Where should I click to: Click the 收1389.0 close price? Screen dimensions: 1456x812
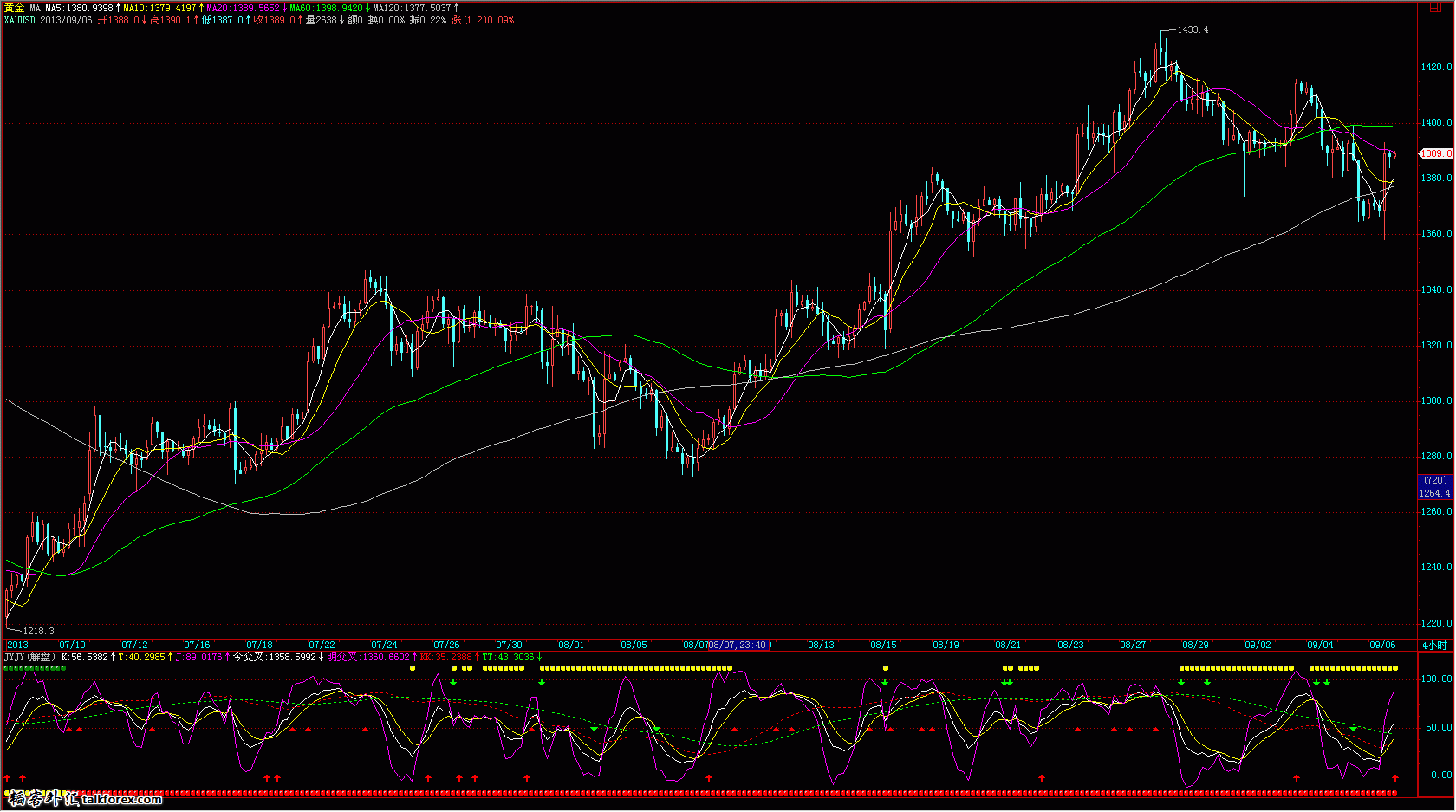click(x=274, y=20)
